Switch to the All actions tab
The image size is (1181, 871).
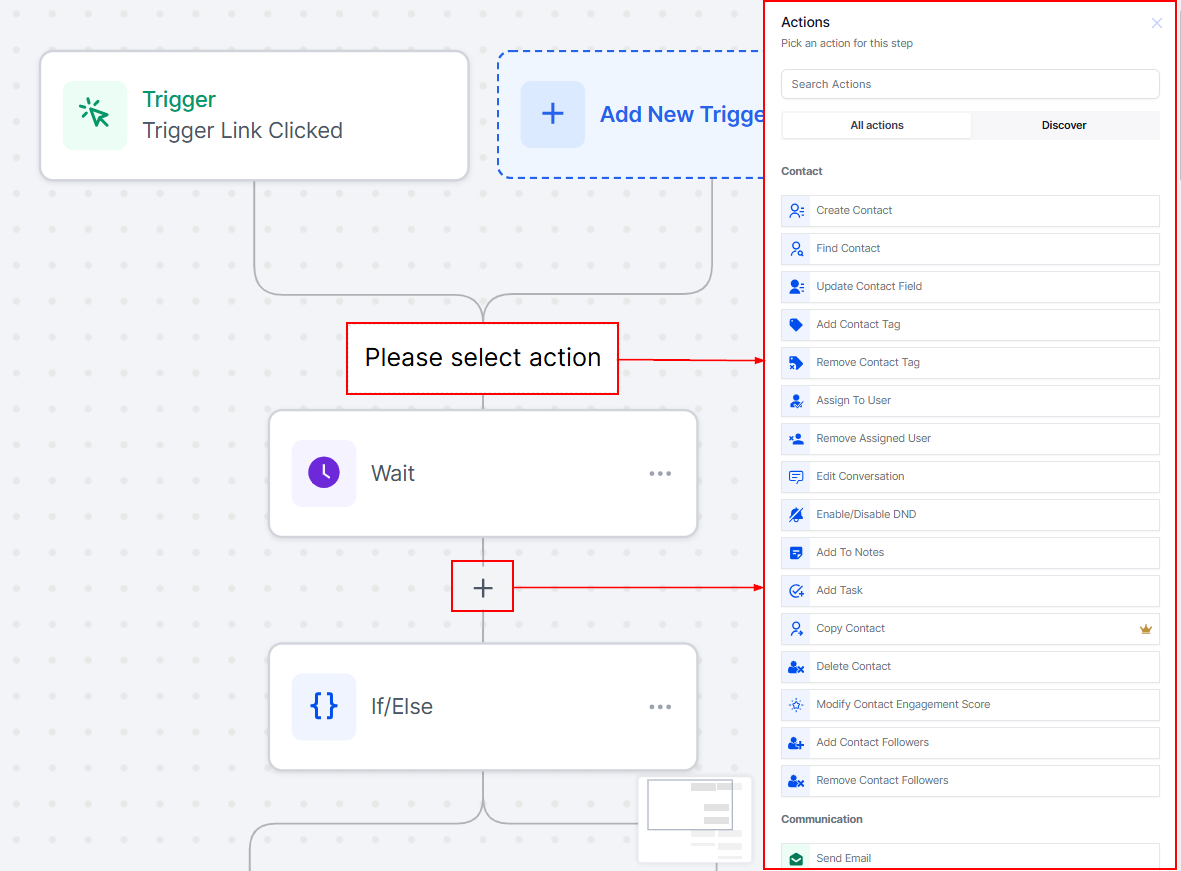[876, 125]
